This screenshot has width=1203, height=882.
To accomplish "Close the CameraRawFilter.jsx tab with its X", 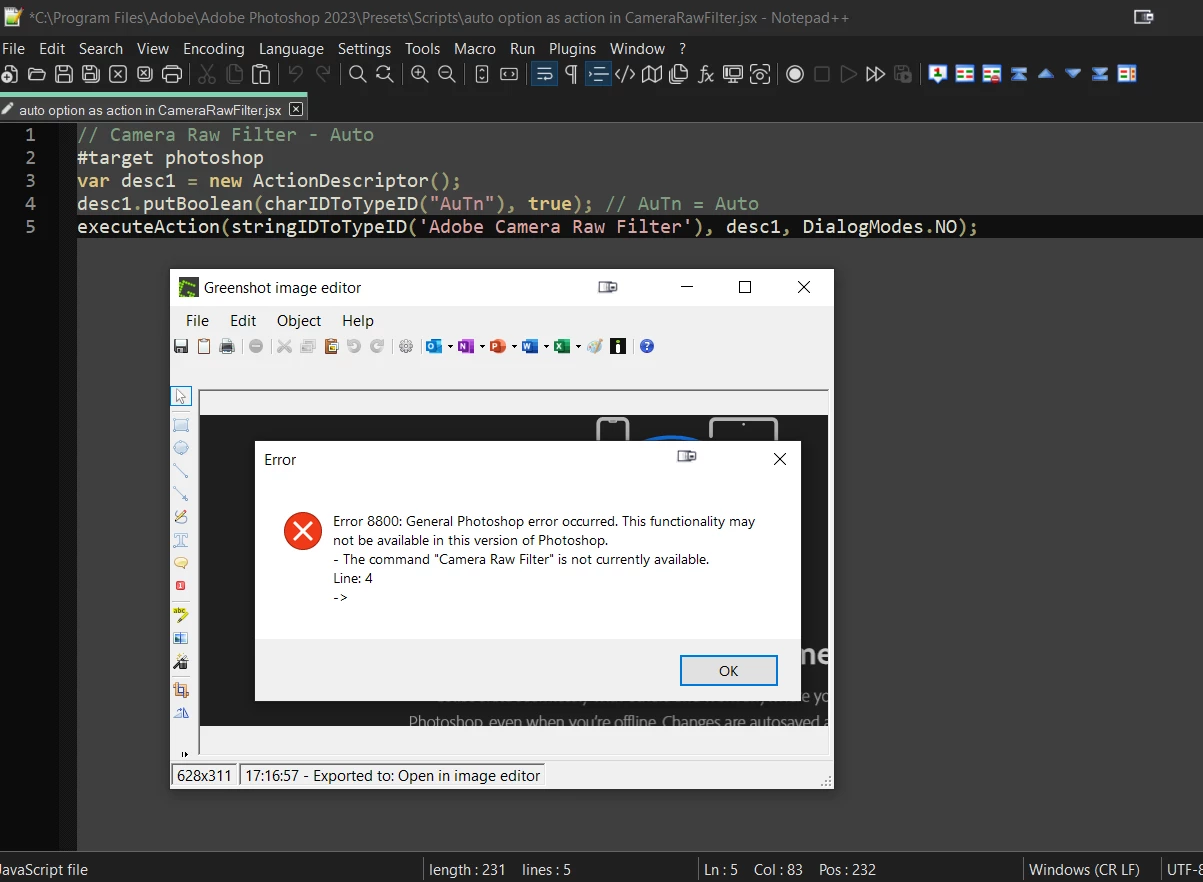I will point(296,109).
